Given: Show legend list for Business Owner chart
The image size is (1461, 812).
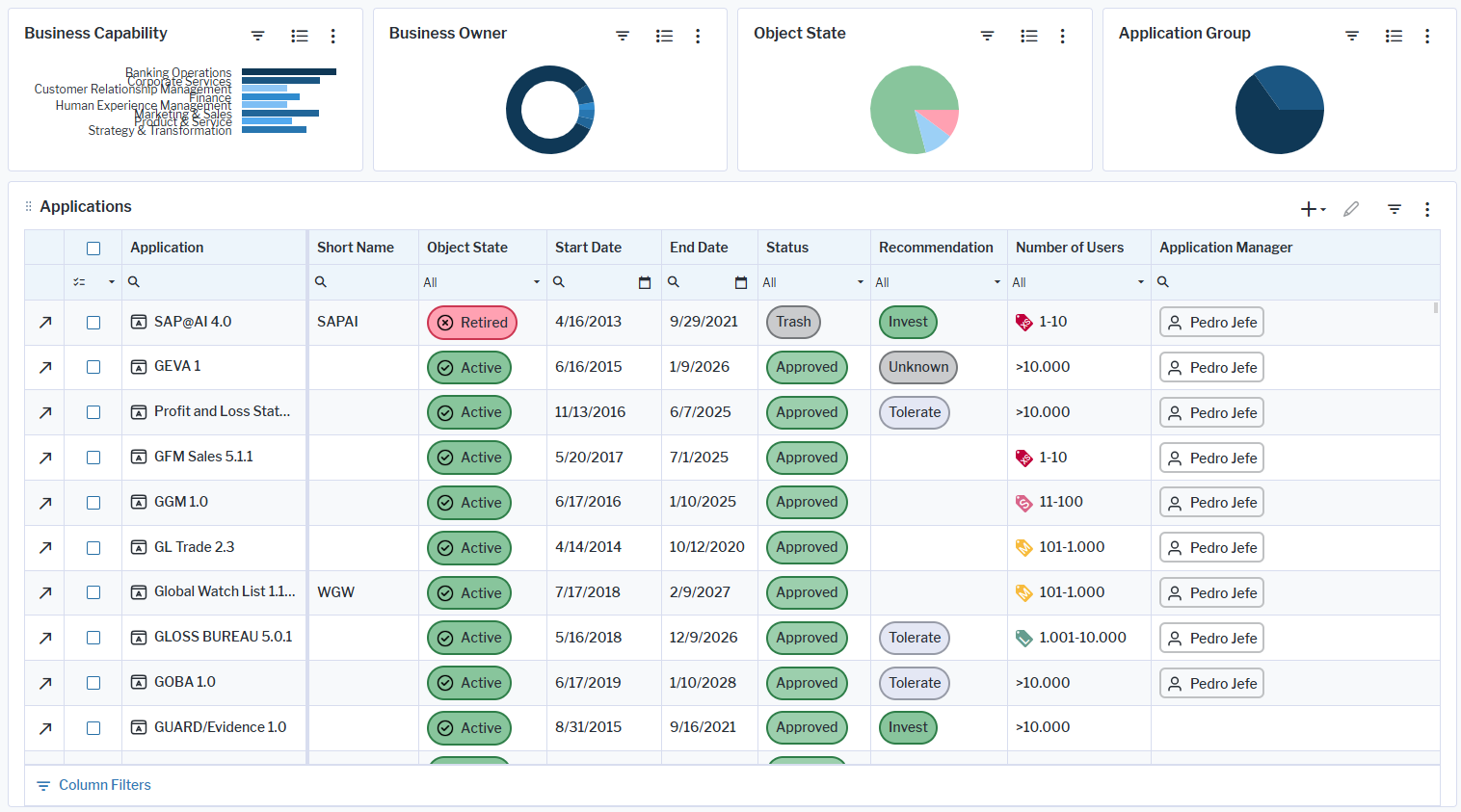Looking at the screenshot, I should tap(664, 36).
